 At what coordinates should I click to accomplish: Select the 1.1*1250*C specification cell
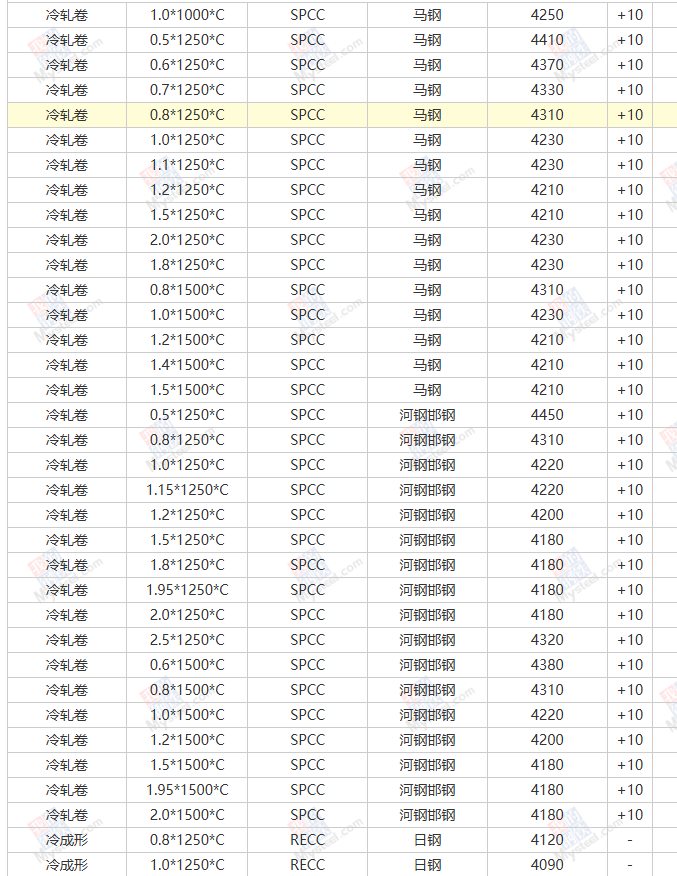pos(187,165)
